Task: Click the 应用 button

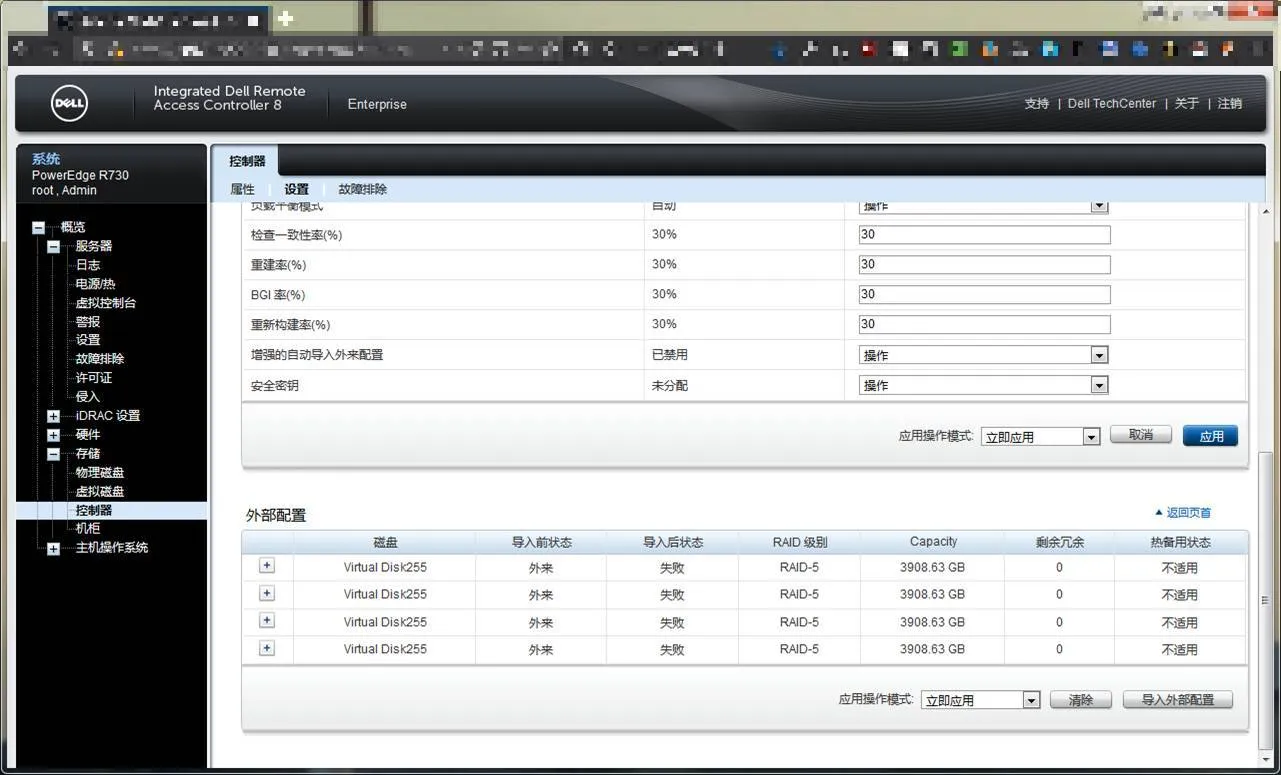Action: point(1210,436)
